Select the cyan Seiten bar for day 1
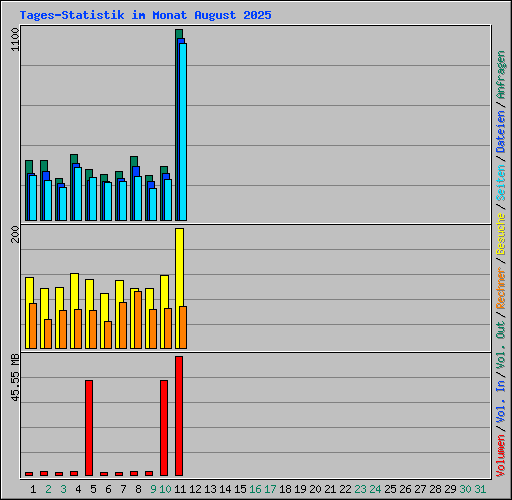 (33, 198)
